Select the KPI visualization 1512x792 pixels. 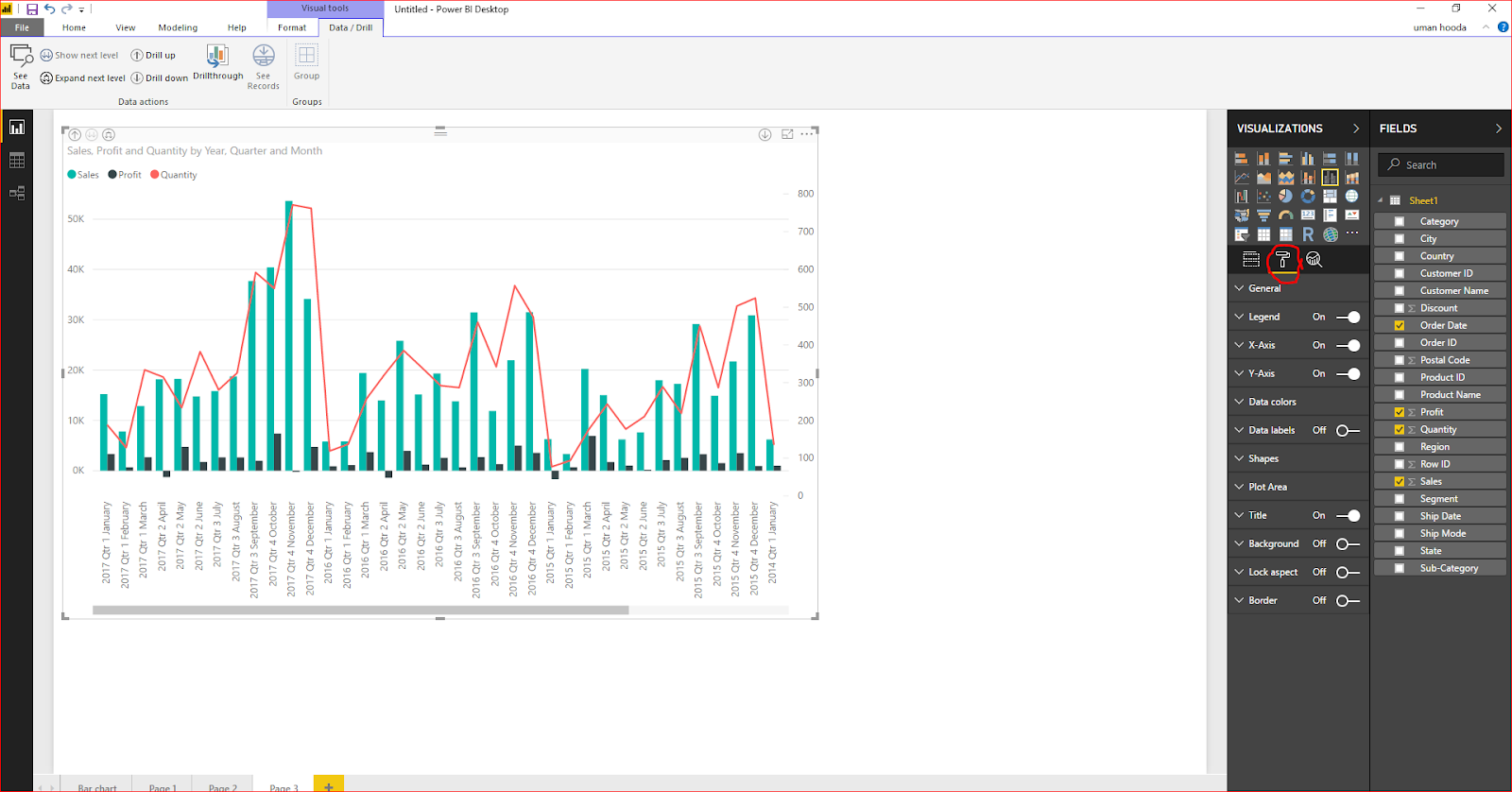click(x=1352, y=215)
